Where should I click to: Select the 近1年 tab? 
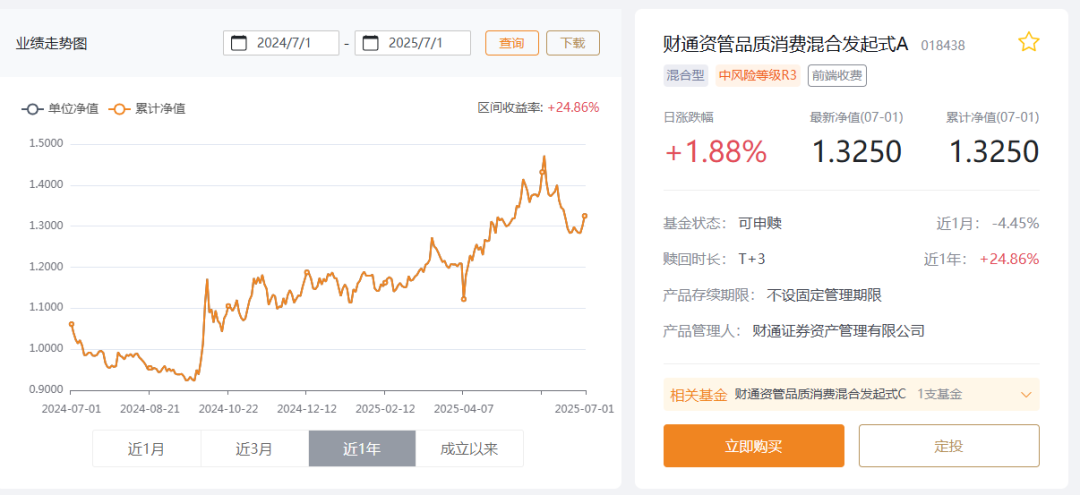[x=361, y=449]
